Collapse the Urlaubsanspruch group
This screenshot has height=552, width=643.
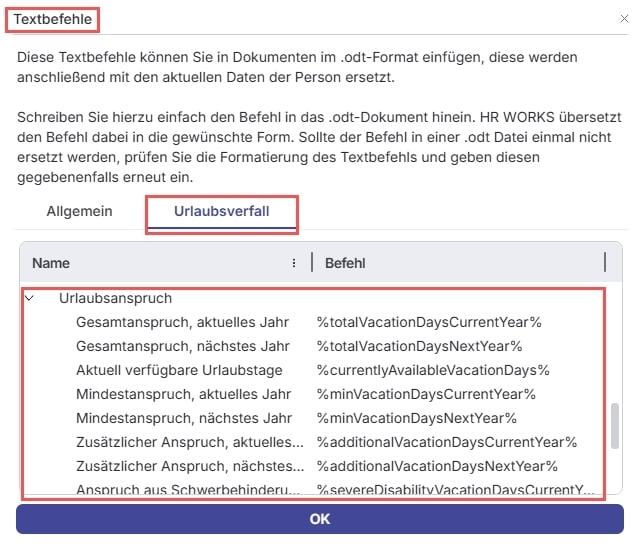[x=29, y=298]
